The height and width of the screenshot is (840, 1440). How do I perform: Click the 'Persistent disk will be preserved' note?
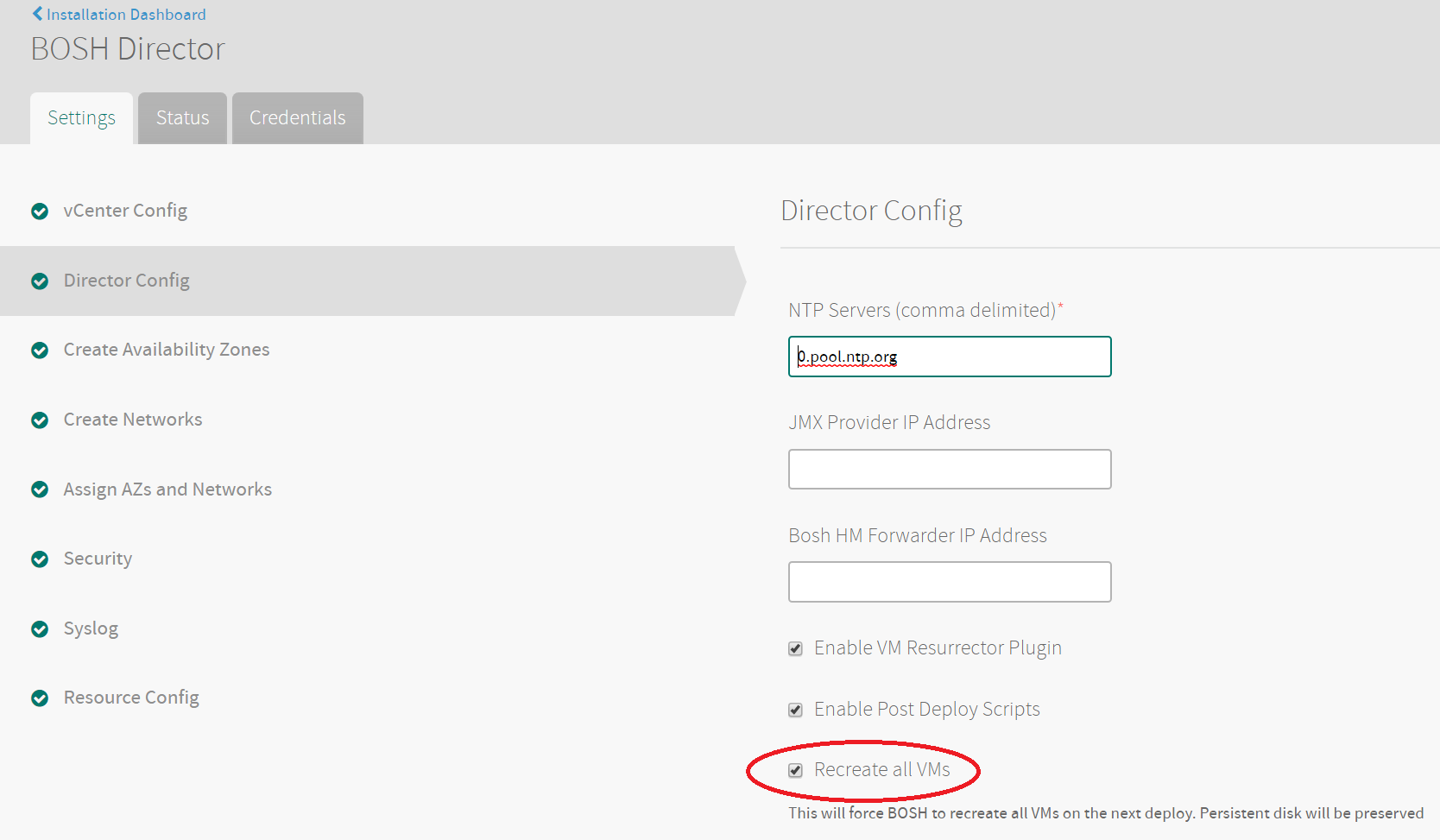point(1311,813)
